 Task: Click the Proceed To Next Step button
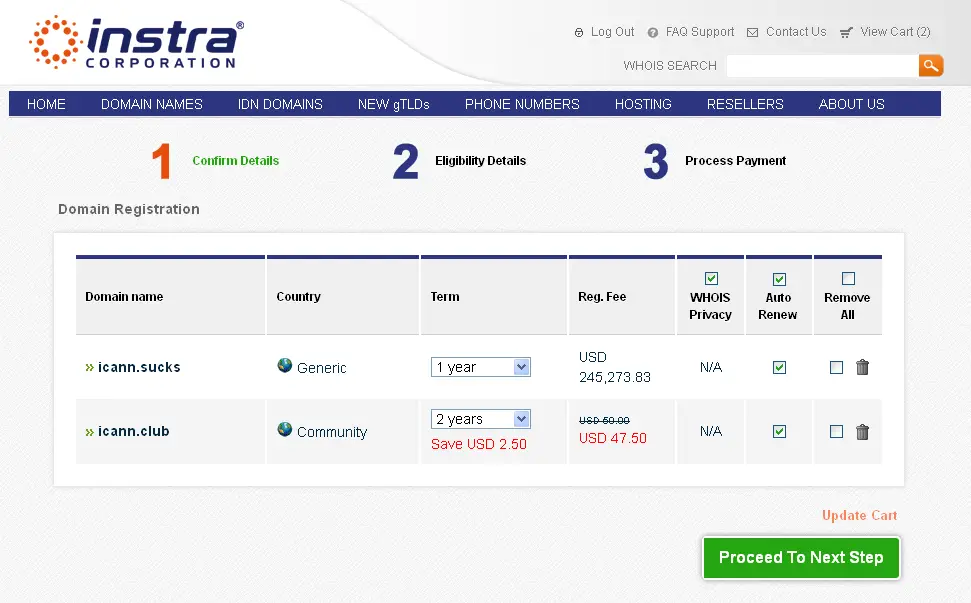coord(801,557)
